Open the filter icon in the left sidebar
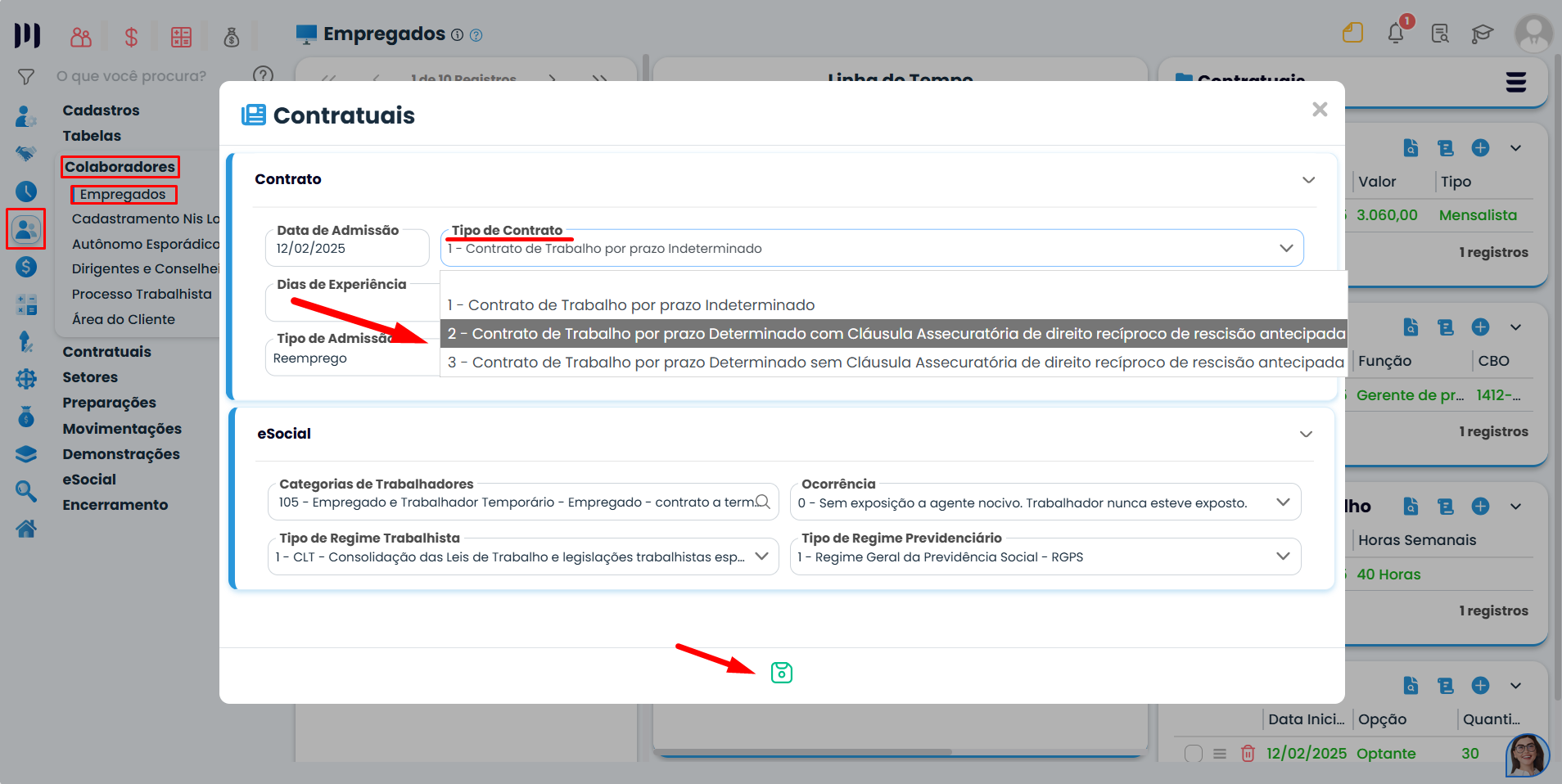 [26, 77]
